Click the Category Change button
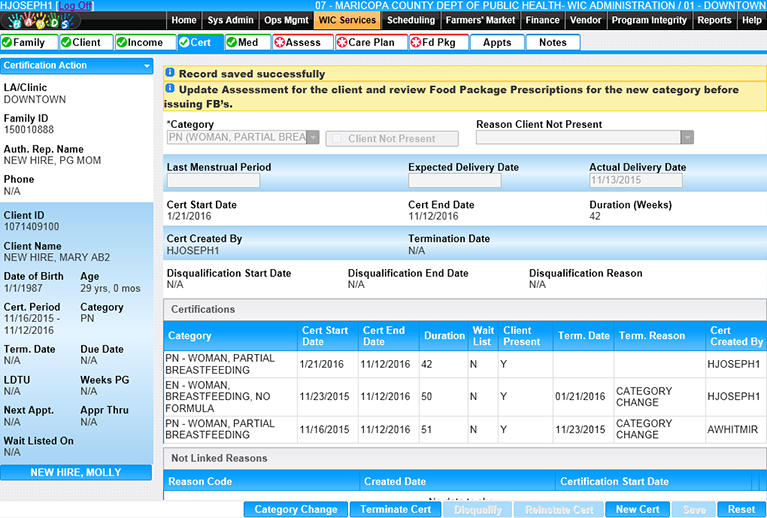Screen dimensions: 767x518 click(295, 509)
